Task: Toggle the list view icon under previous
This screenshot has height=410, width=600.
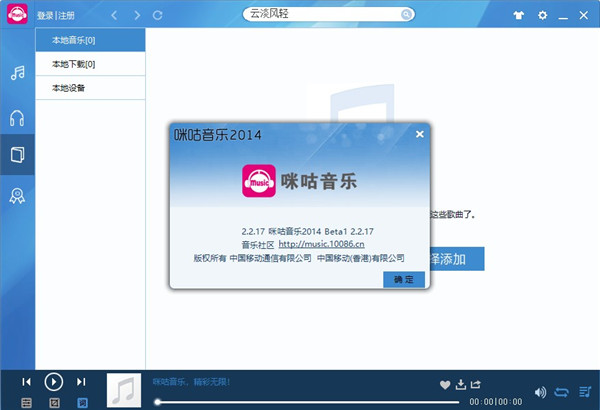Action: [26, 402]
